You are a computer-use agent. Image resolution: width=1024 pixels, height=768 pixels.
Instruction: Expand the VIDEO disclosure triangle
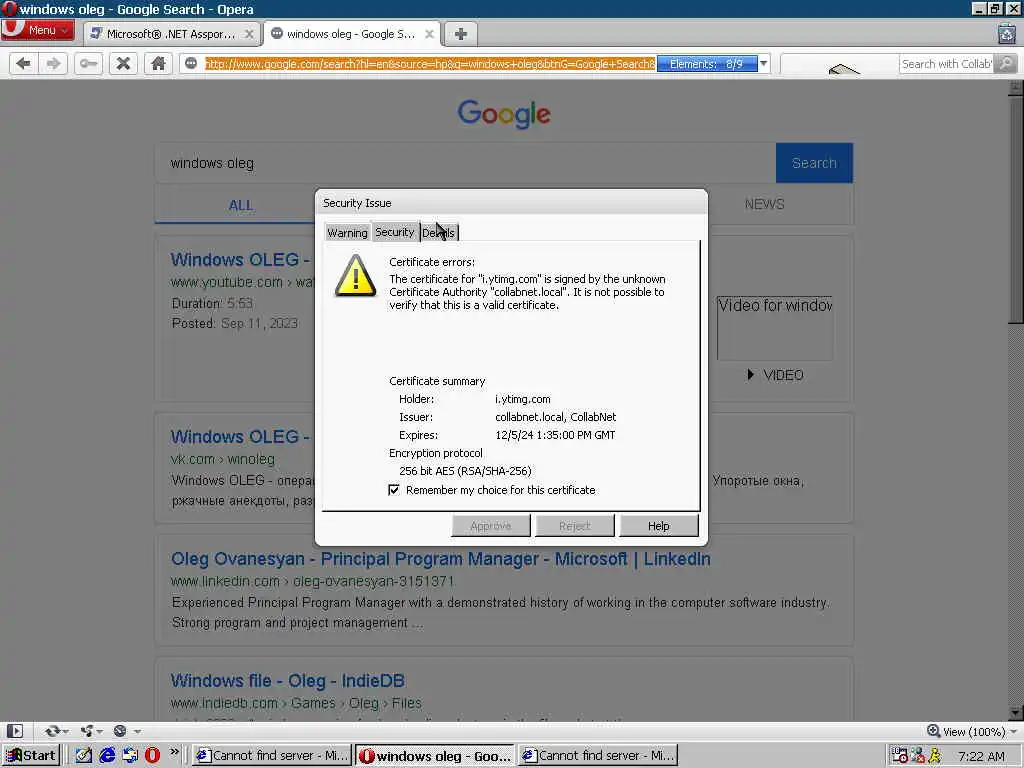[x=750, y=375]
